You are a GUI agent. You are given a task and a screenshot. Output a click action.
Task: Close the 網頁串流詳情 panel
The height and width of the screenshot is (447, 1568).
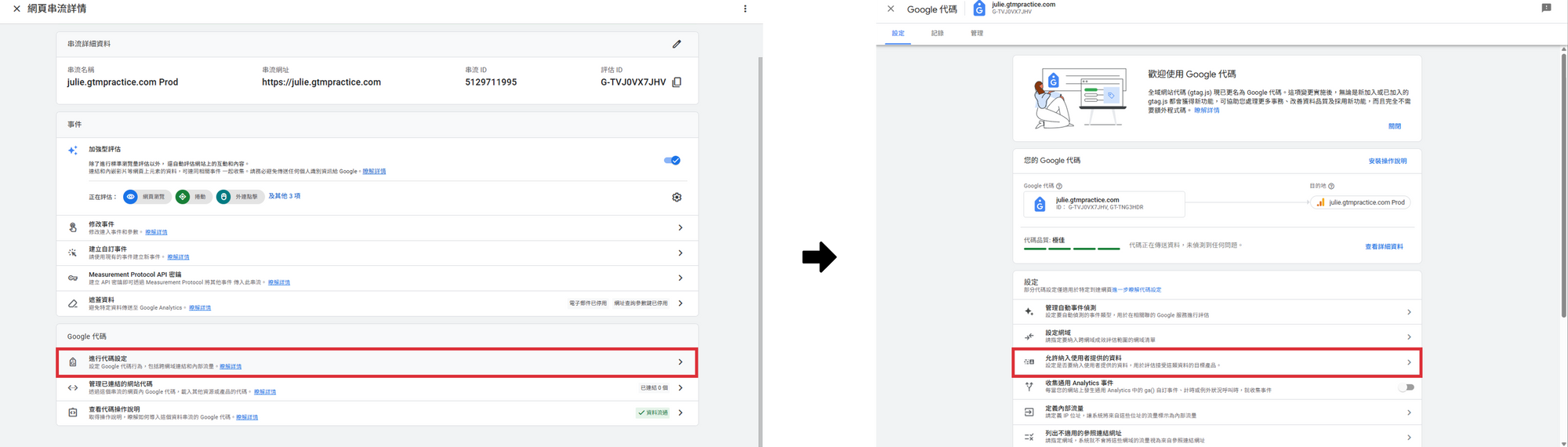point(16,9)
